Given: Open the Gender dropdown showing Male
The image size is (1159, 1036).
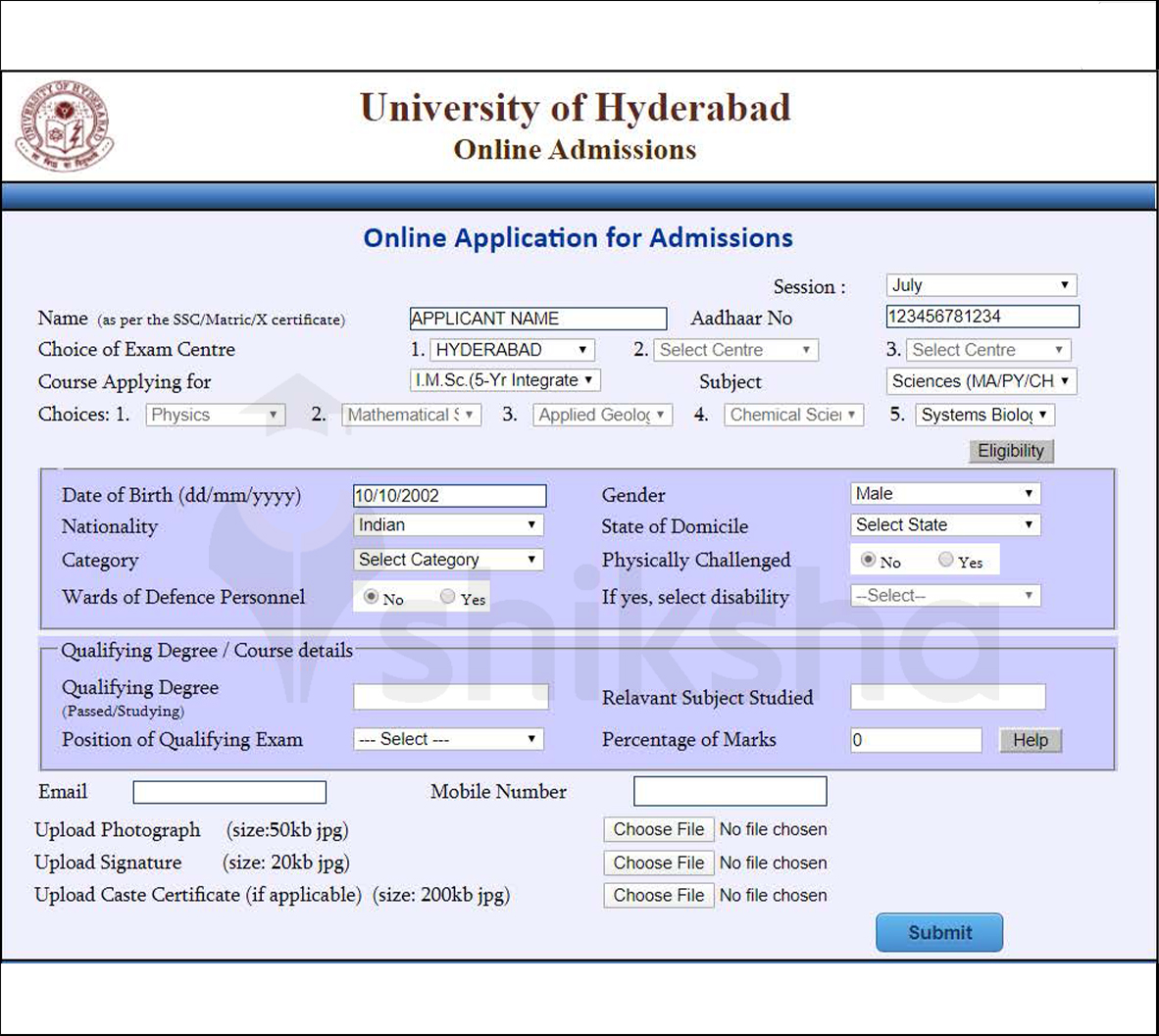Looking at the screenshot, I should coord(945,494).
